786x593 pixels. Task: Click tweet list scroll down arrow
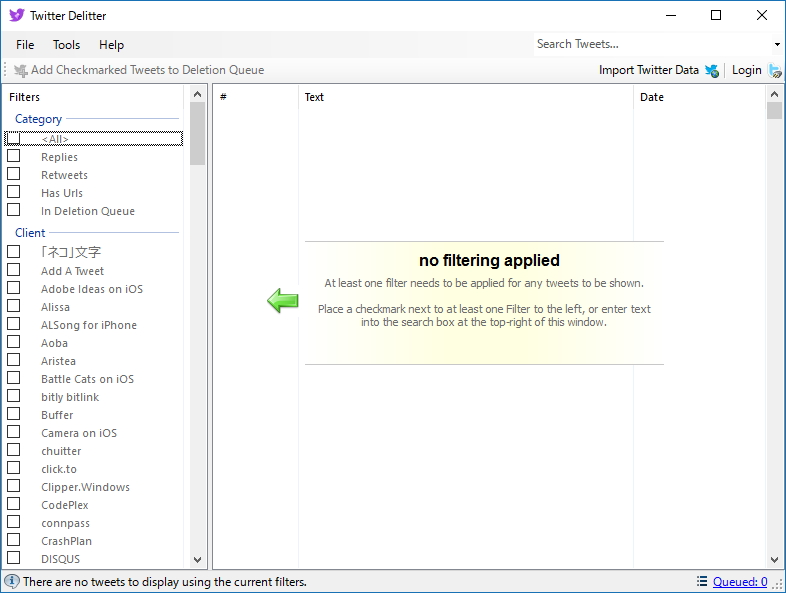click(774, 560)
